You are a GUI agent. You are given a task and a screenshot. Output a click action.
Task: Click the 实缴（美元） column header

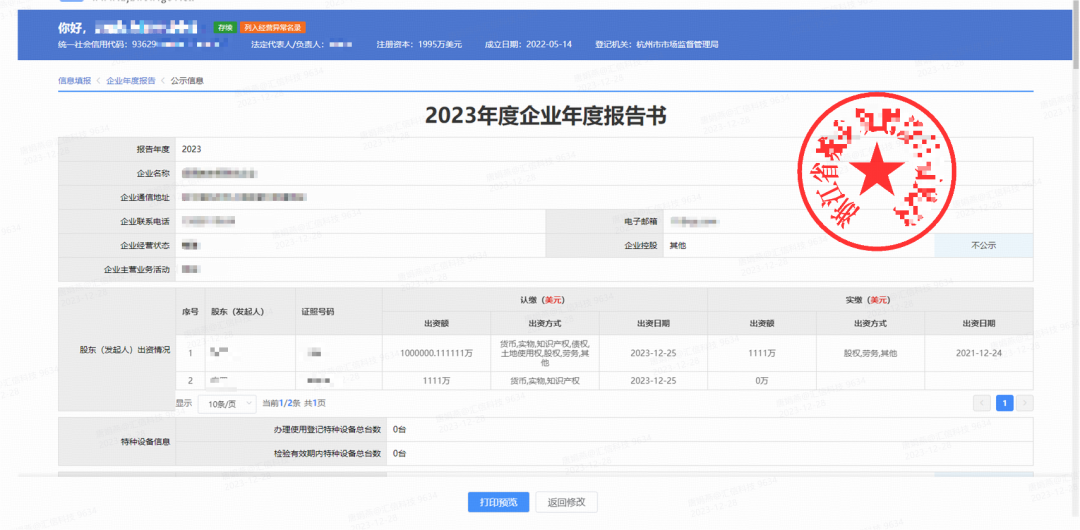tap(871, 300)
